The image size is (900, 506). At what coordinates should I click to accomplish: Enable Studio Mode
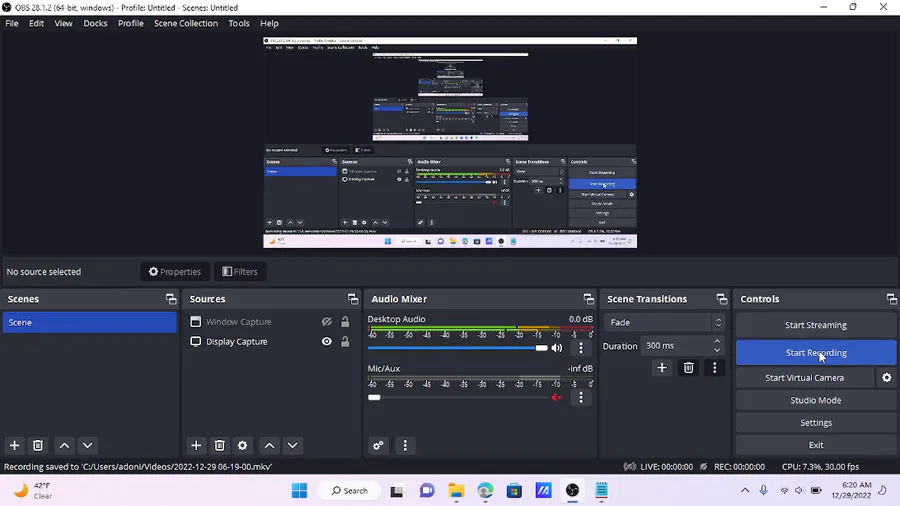click(x=816, y=400)
